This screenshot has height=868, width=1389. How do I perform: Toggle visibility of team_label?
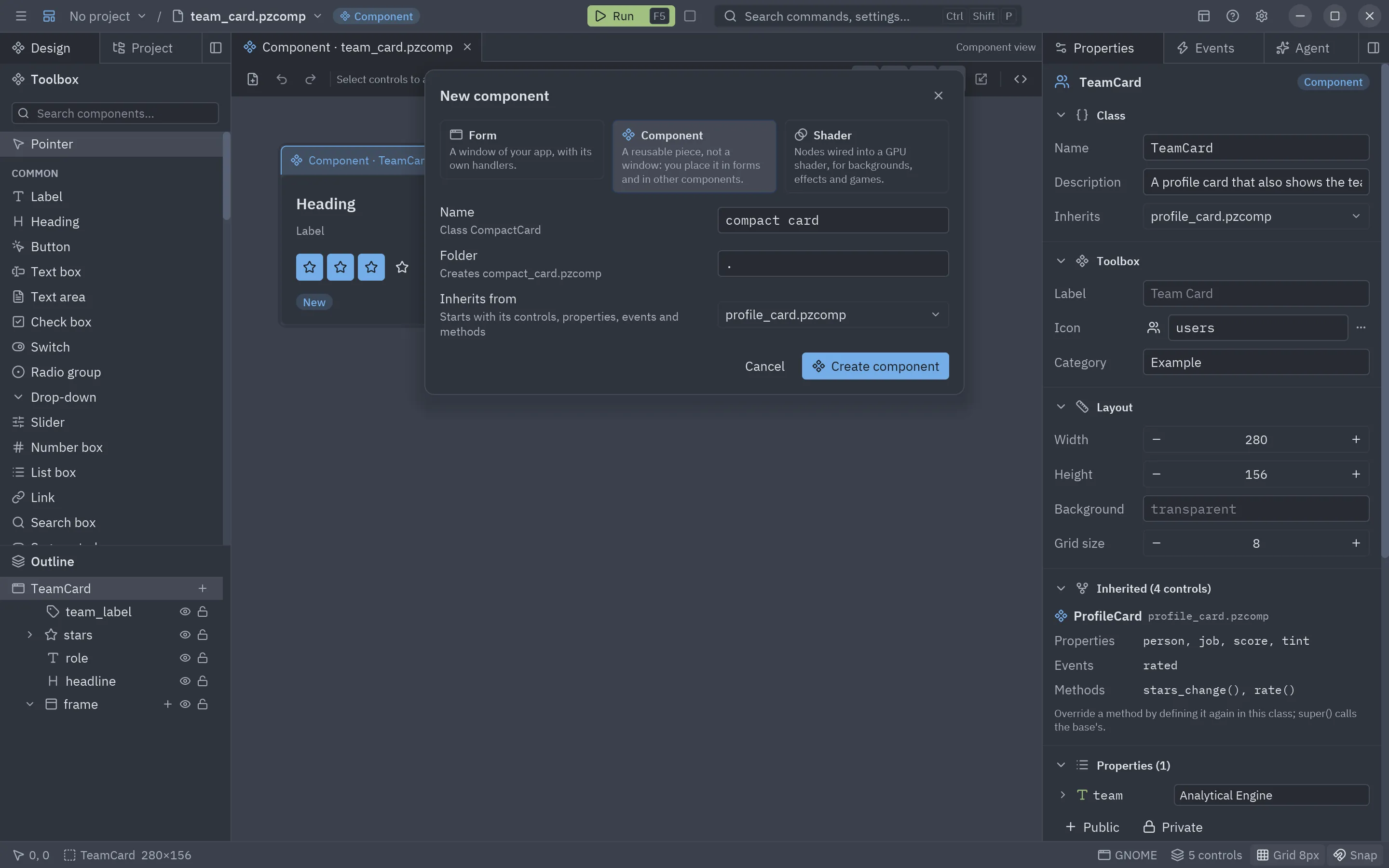pos(185,612)
